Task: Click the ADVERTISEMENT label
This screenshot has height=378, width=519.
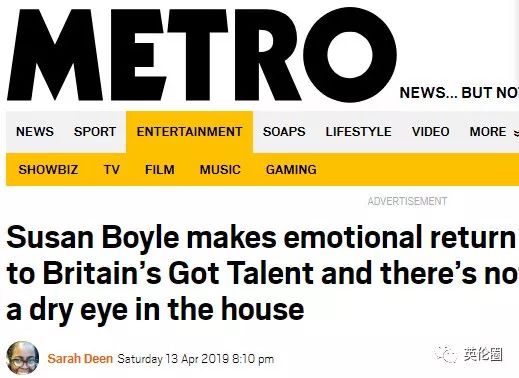Action: [407, 201]
